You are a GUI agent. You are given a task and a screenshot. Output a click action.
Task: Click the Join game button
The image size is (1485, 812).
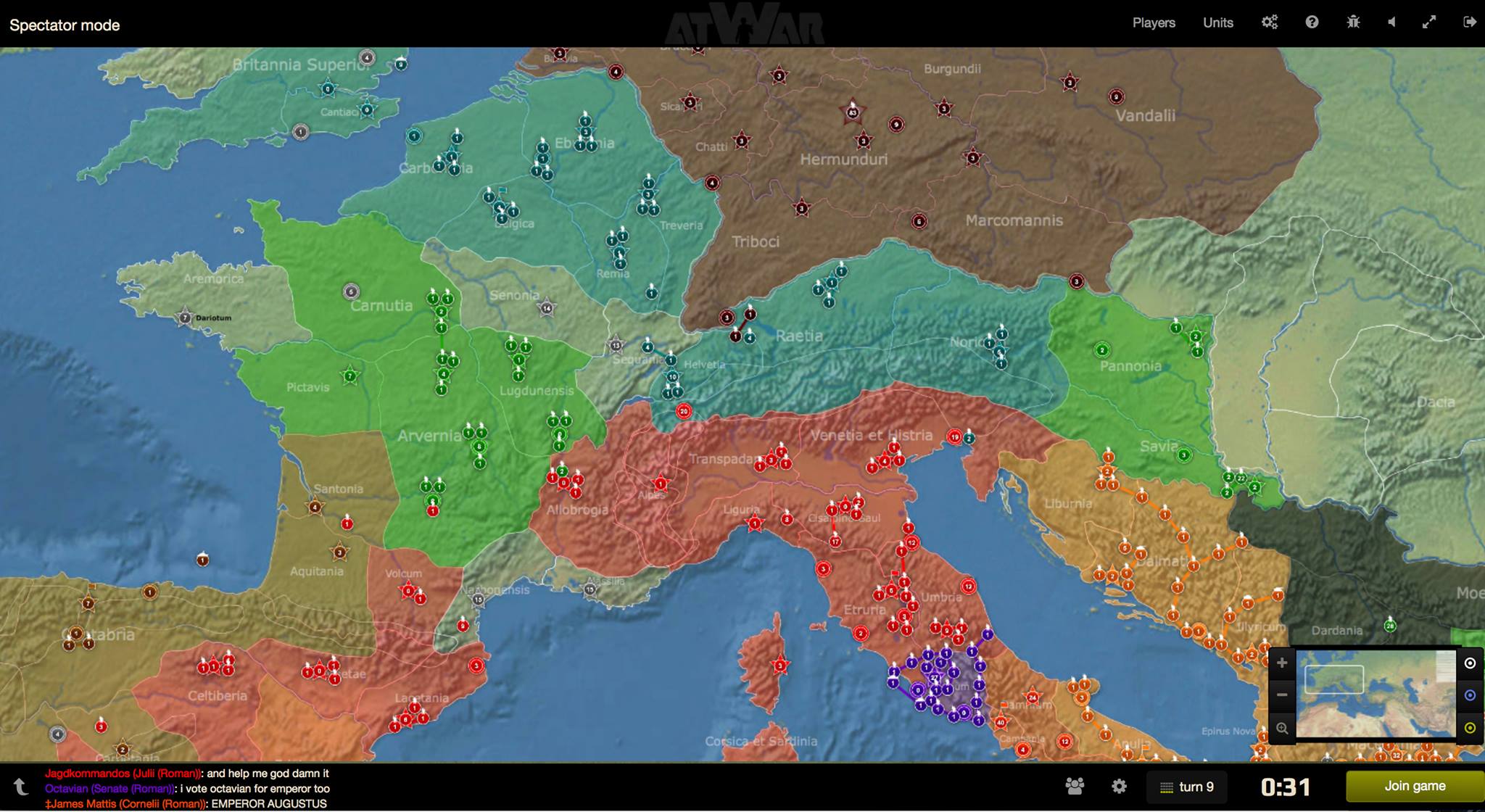(1415, 786)
